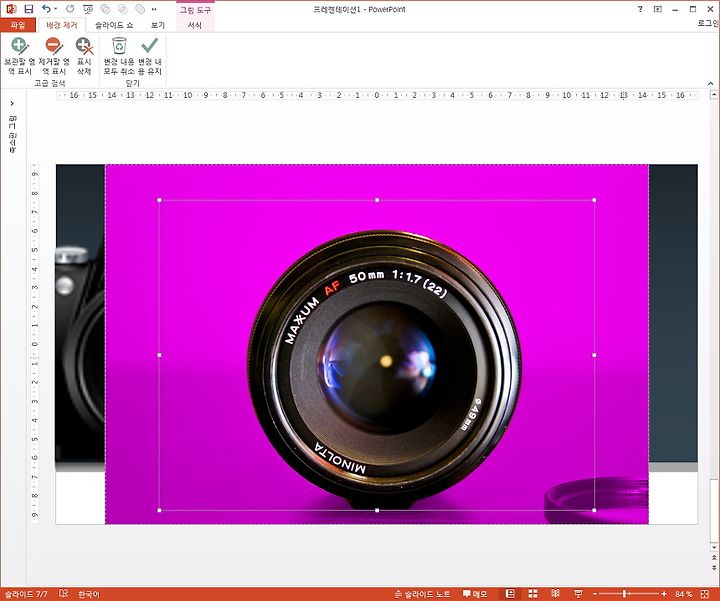Fit slide to current window icon
Viewport: 720px width, 601px height.
[705, 594]
